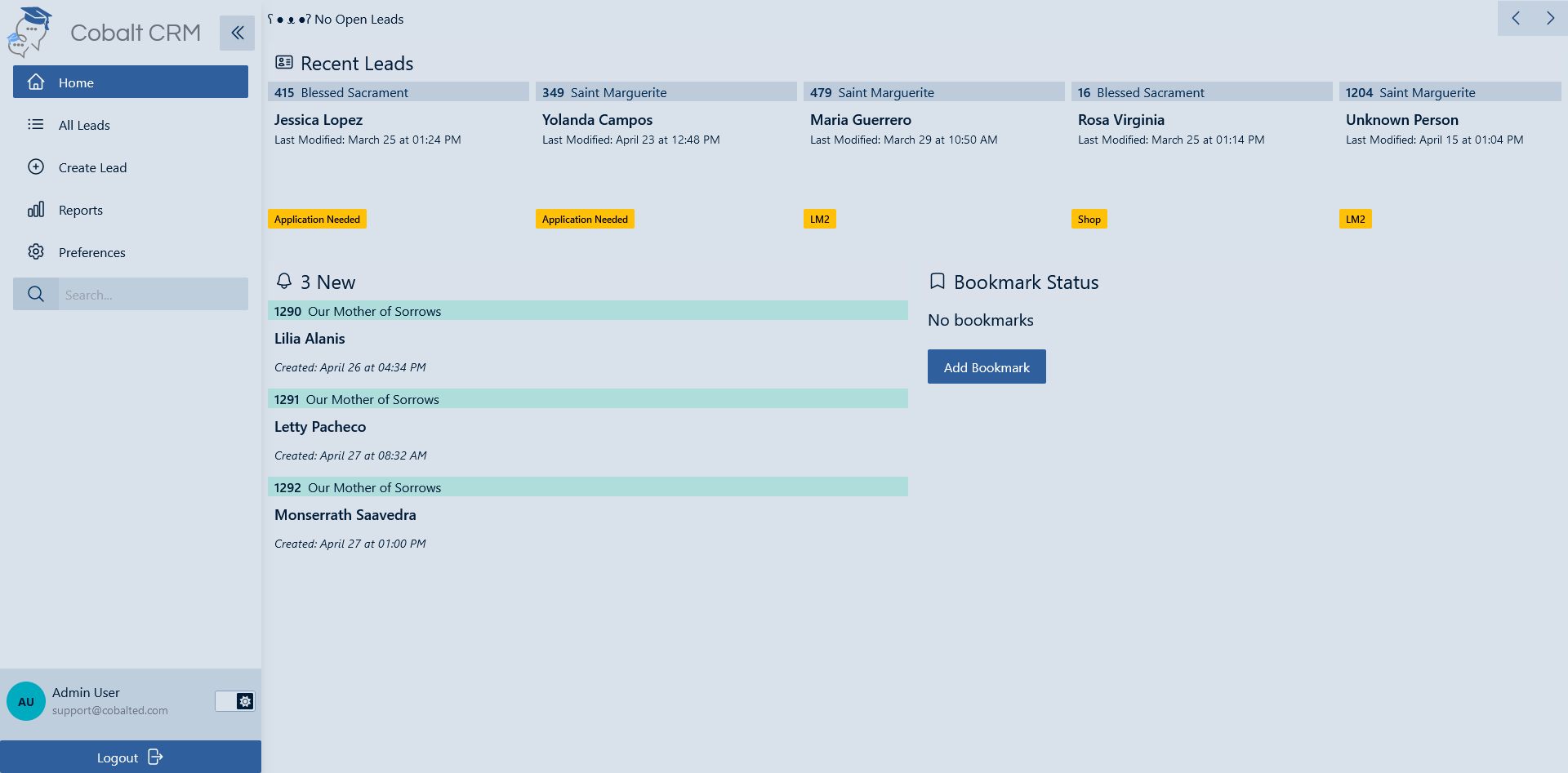
Task: Toggle the theme switch near Admin User
Action: 234,700
